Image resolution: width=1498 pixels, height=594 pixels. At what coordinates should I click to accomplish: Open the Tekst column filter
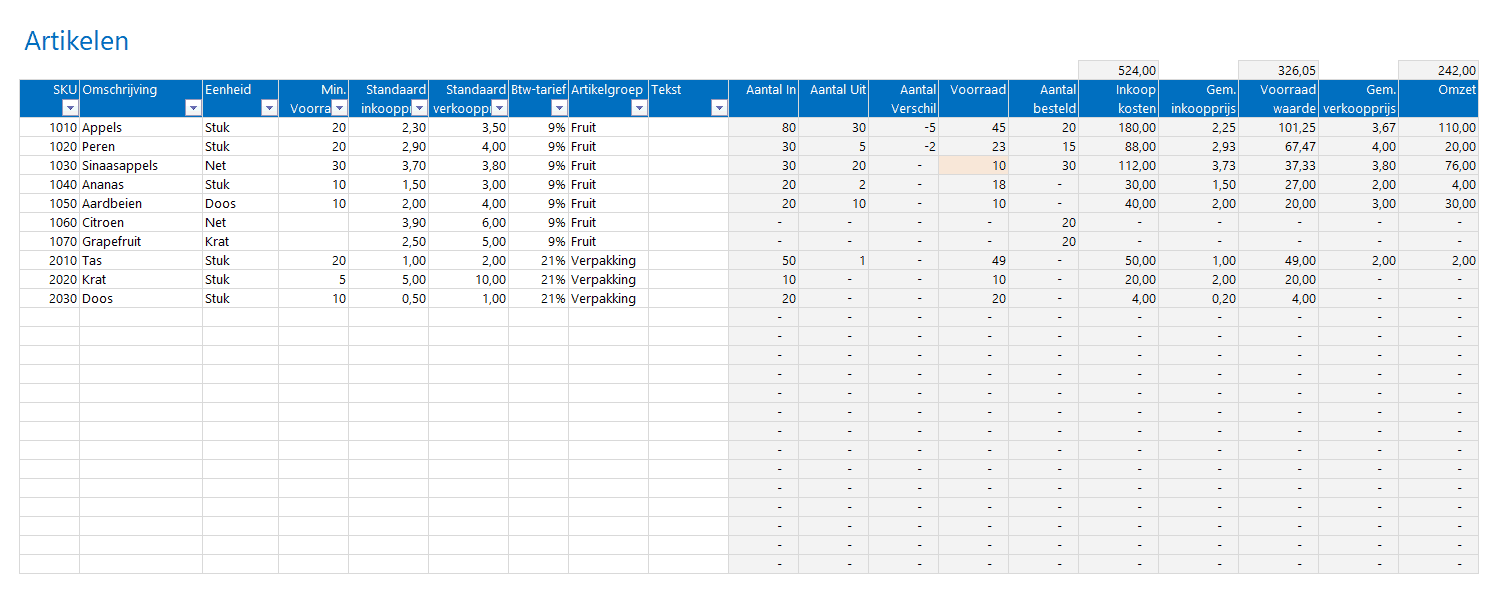point(720,106)
